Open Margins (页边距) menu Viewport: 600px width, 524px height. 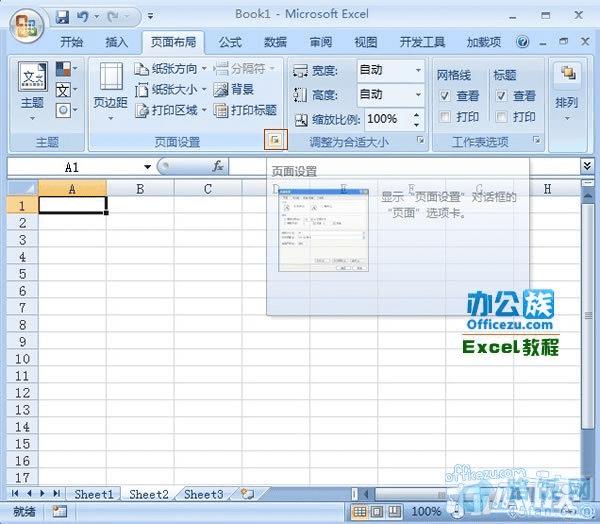pos(111,92)
